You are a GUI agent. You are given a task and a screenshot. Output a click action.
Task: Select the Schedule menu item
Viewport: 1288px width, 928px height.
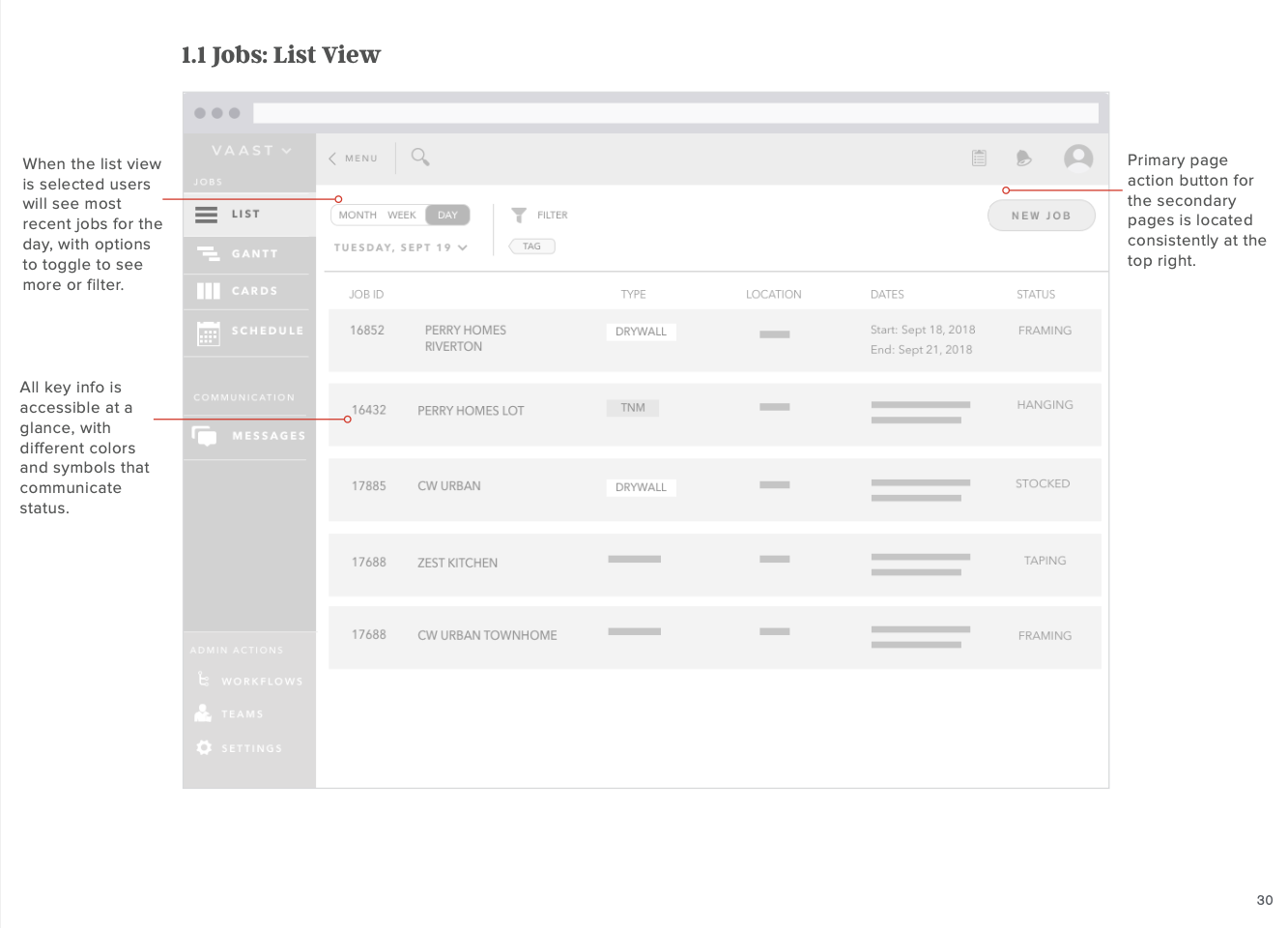(x=249, y=332)
